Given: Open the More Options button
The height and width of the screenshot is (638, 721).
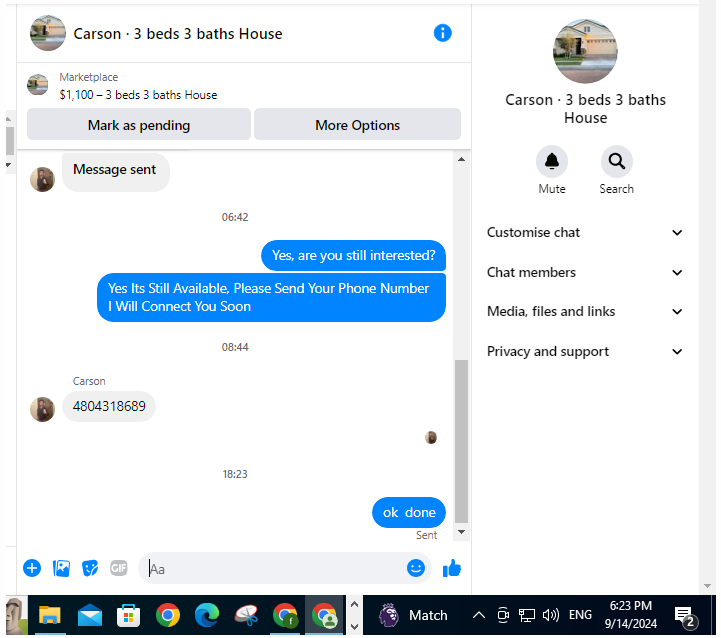Looking at the screenshot, I should pos(357,125).
